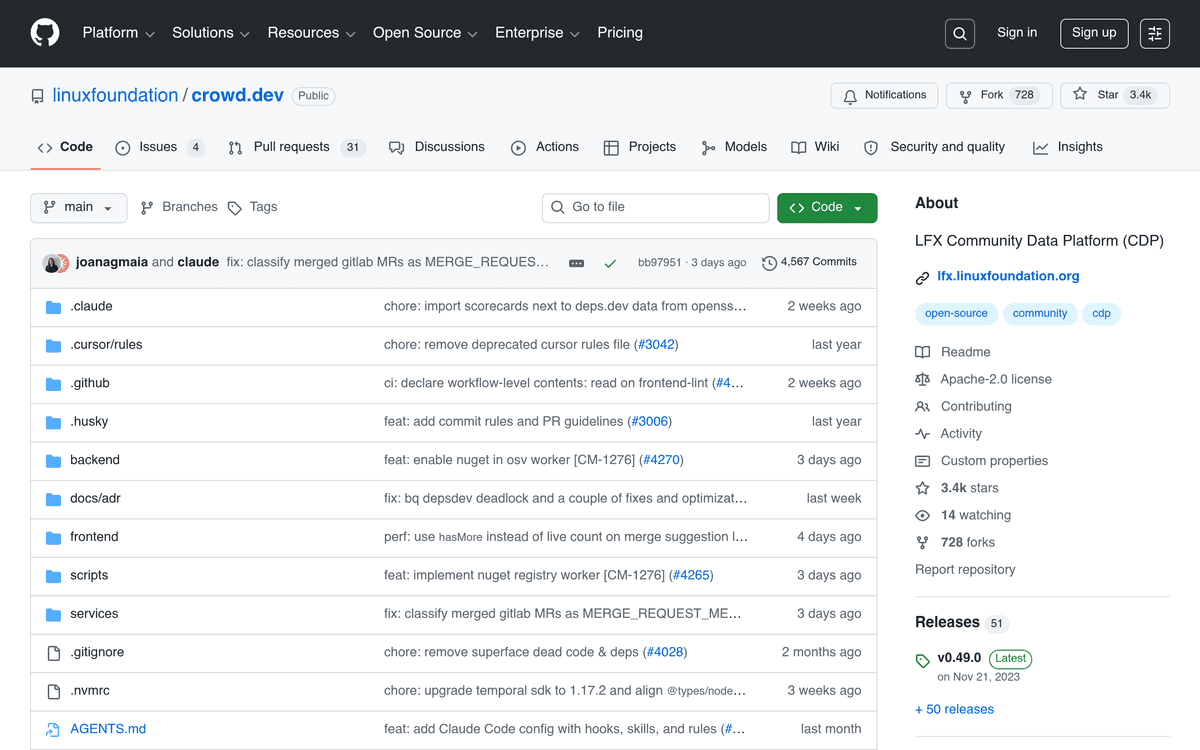Open the appearance settings sliders icon
This screenshot has width=1200, height=750.
click(x=1155, y=33)
